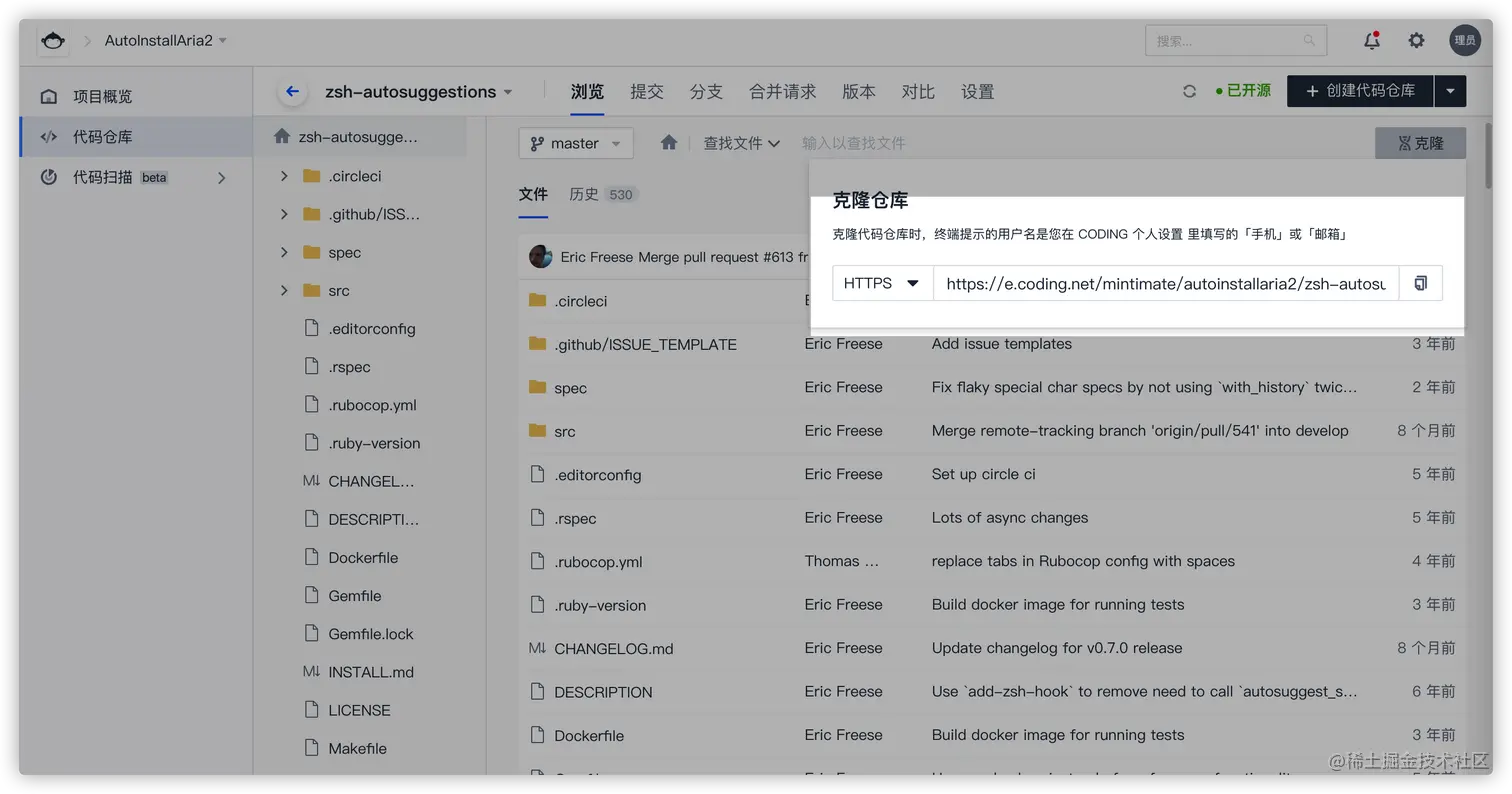Click the 代码仓库 code icon in sidebar
The width and height of the screenshot is (1512, 794).
coord(49,137)
